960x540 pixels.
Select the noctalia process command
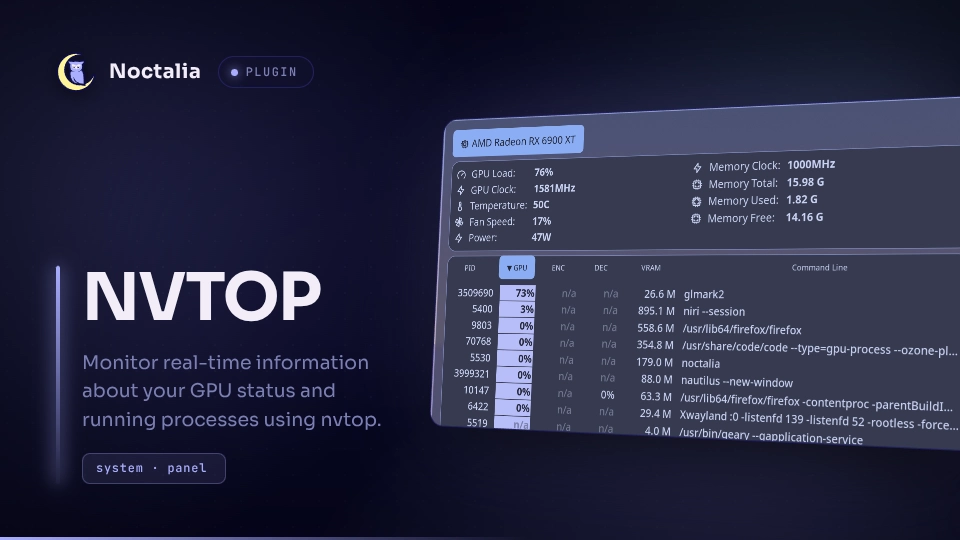tap(700, 364)
